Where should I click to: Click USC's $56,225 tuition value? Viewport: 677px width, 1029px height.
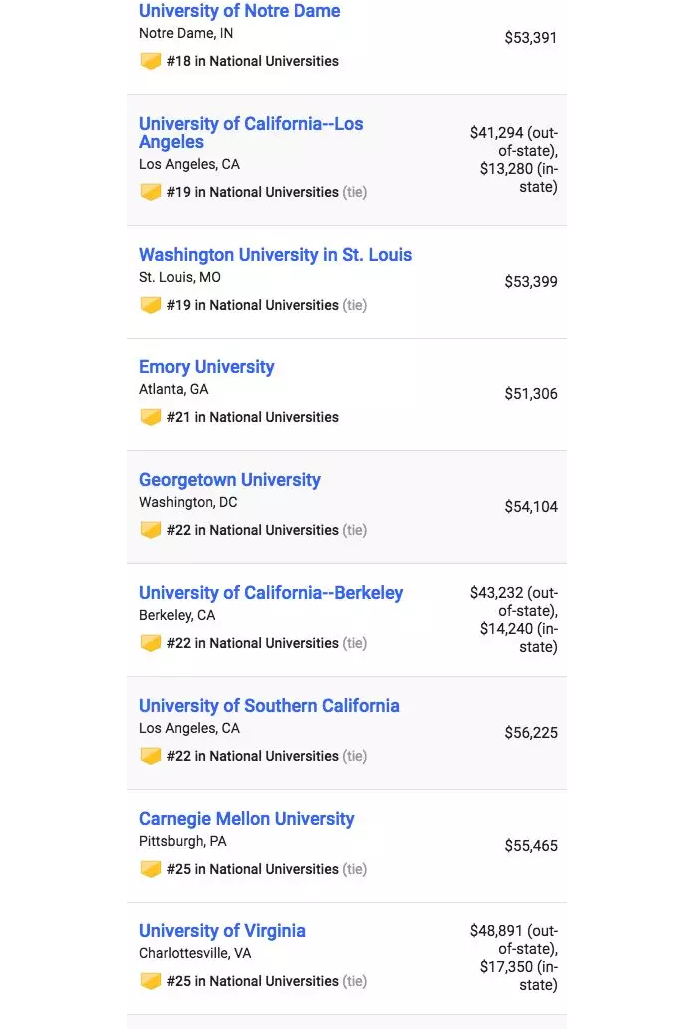[531, 732]
